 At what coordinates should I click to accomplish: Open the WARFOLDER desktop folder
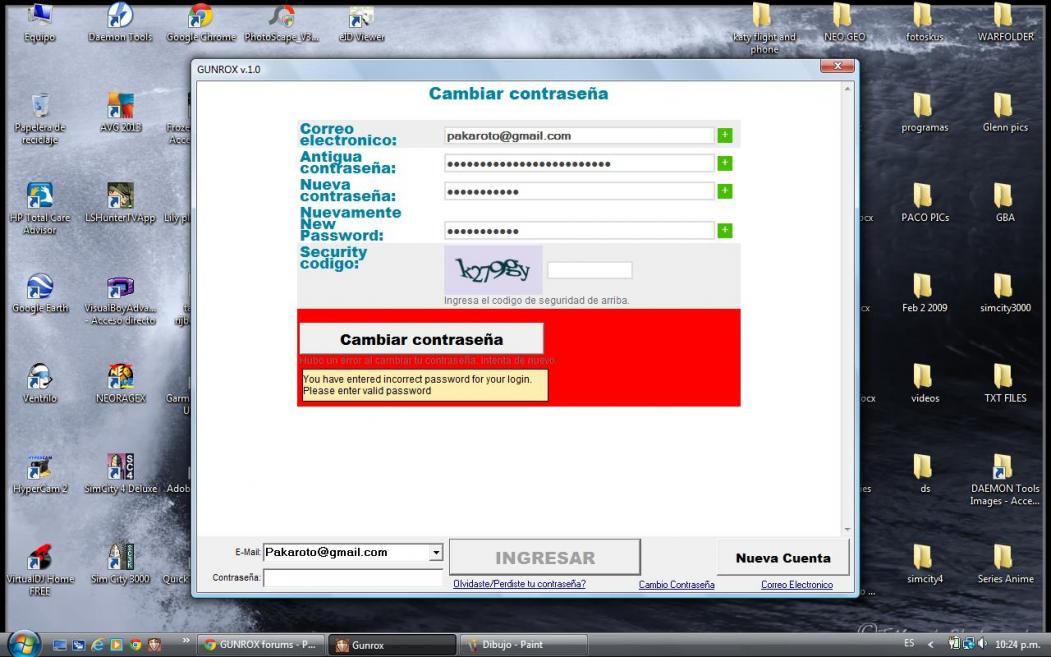click(1004, 20)
